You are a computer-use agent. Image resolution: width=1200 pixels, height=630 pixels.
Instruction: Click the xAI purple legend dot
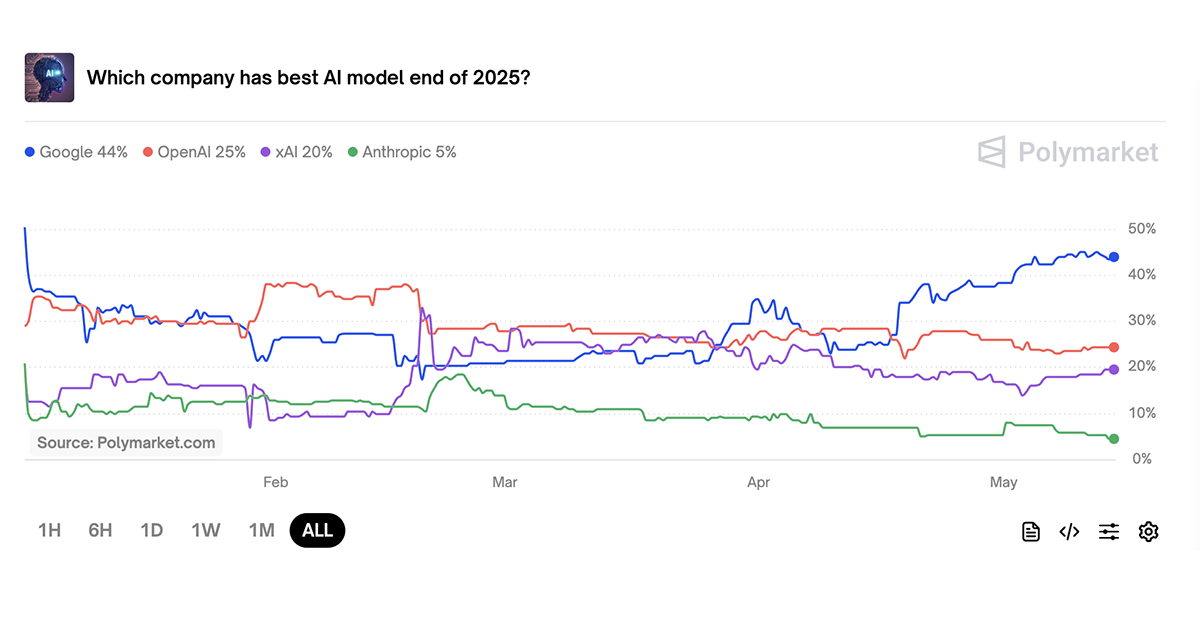click(264, 151)
